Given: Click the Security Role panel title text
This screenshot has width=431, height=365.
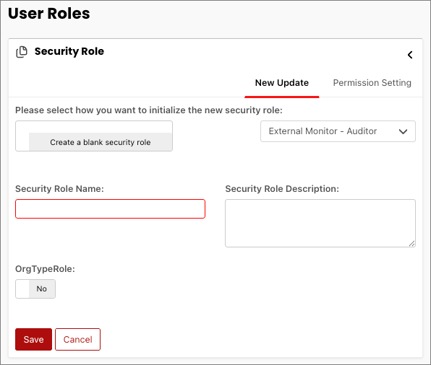Looking at the screenshot, I should point(69,51).
